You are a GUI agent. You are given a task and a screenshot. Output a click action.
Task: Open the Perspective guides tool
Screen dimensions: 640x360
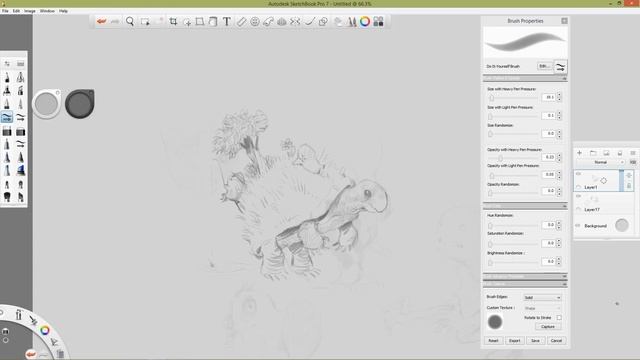point(282,22)
